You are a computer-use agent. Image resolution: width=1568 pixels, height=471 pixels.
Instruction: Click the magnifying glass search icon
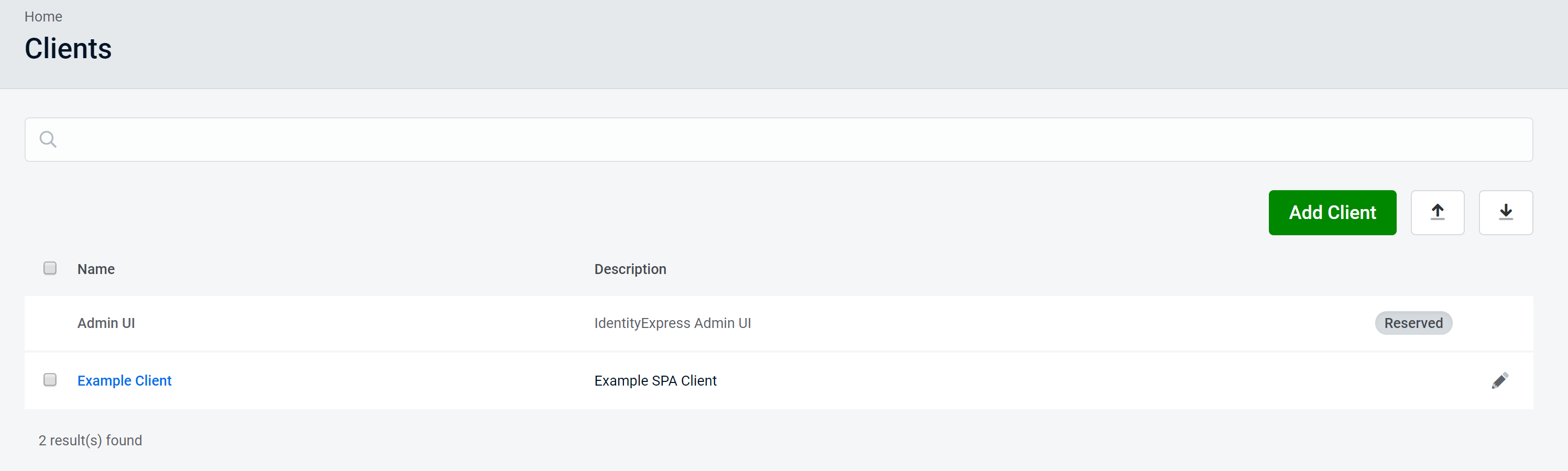coord(48,139)
